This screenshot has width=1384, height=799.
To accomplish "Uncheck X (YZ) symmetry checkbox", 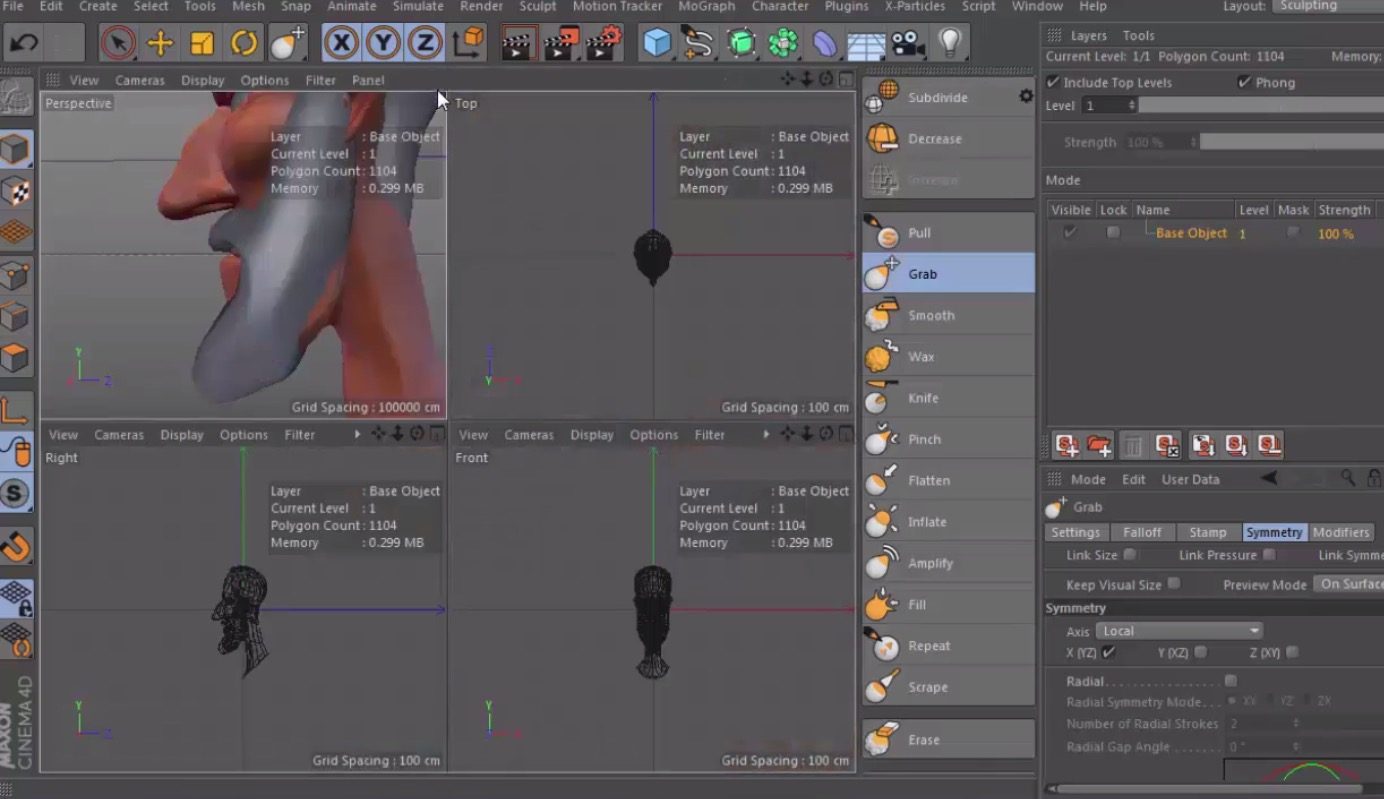I will point(1109,652).
